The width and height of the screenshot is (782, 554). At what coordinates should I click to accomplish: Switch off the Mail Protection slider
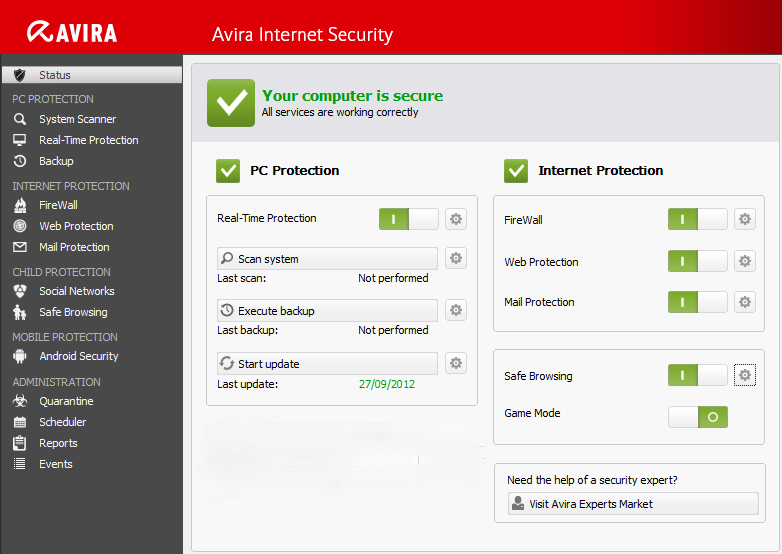pos(697,302)
